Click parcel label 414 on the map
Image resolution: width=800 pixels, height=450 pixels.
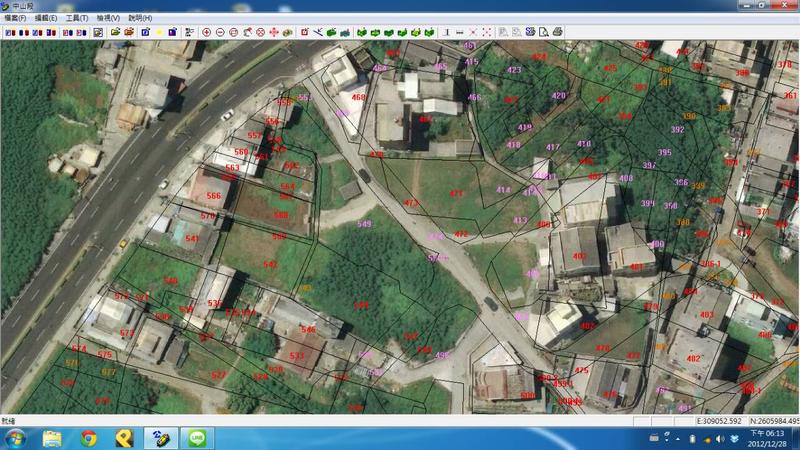503,190
